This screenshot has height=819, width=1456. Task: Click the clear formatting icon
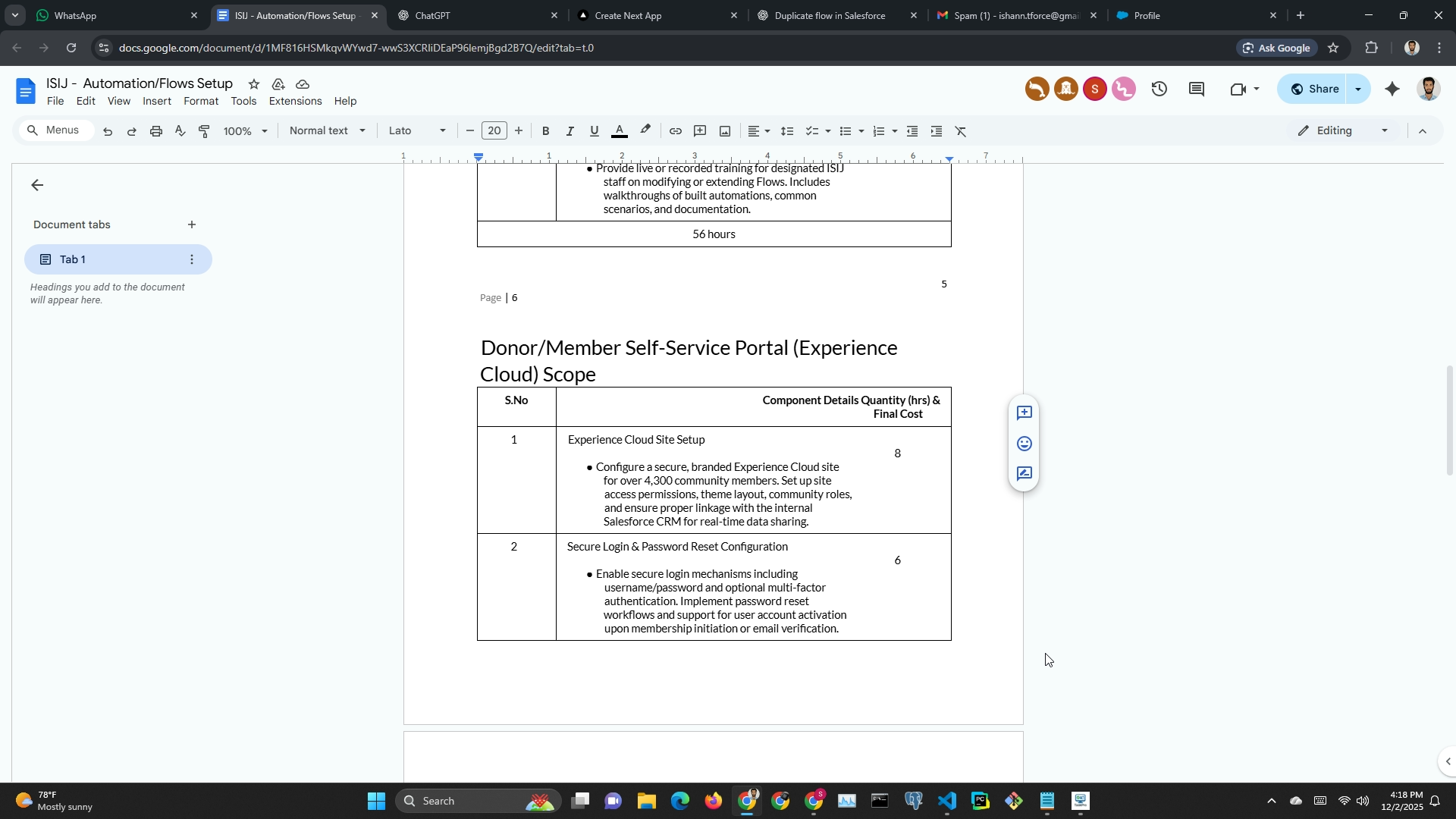[961, 131]
